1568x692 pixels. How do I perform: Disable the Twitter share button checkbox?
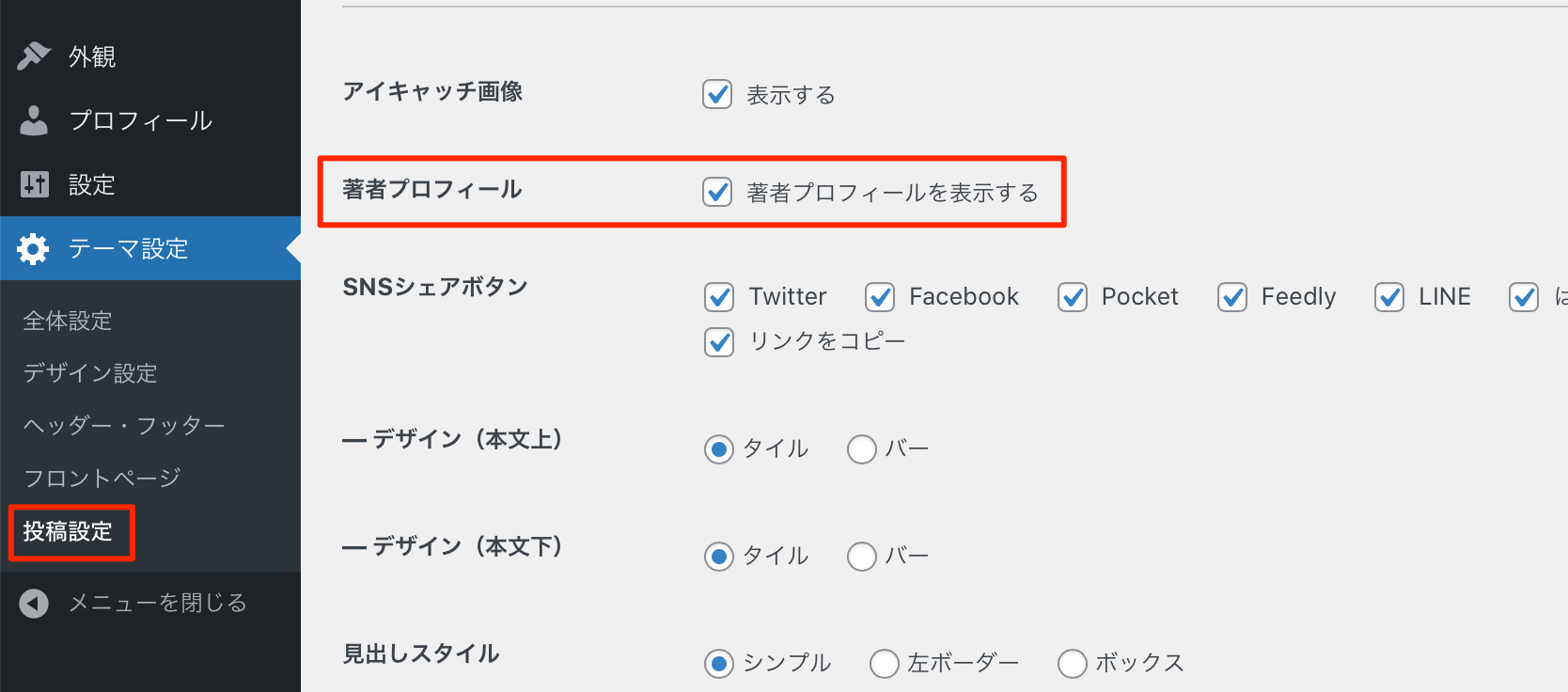click(x=719, y=297)
